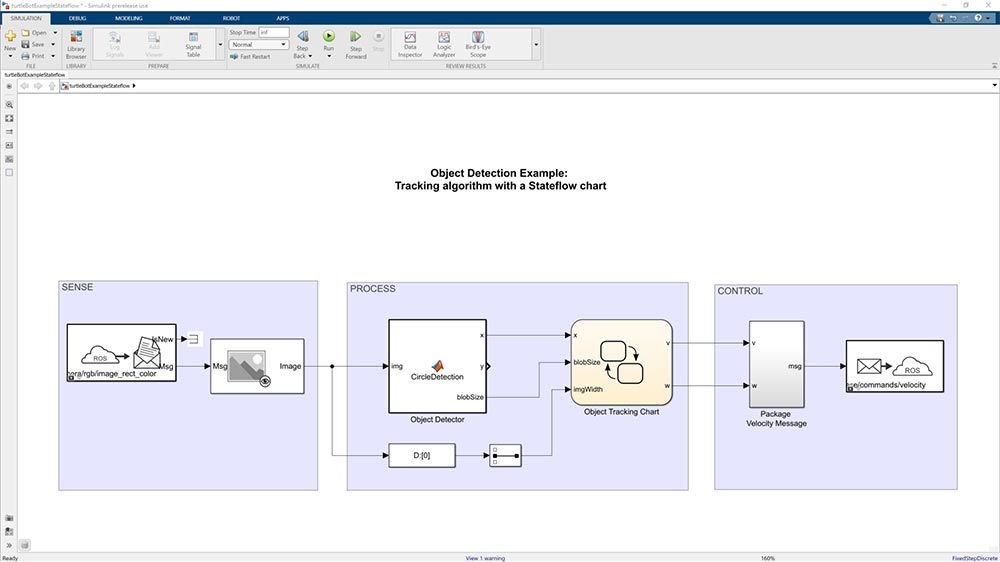1000x562 pixels.
Task: Click the New model icon
Action: [x=10, y=38]
